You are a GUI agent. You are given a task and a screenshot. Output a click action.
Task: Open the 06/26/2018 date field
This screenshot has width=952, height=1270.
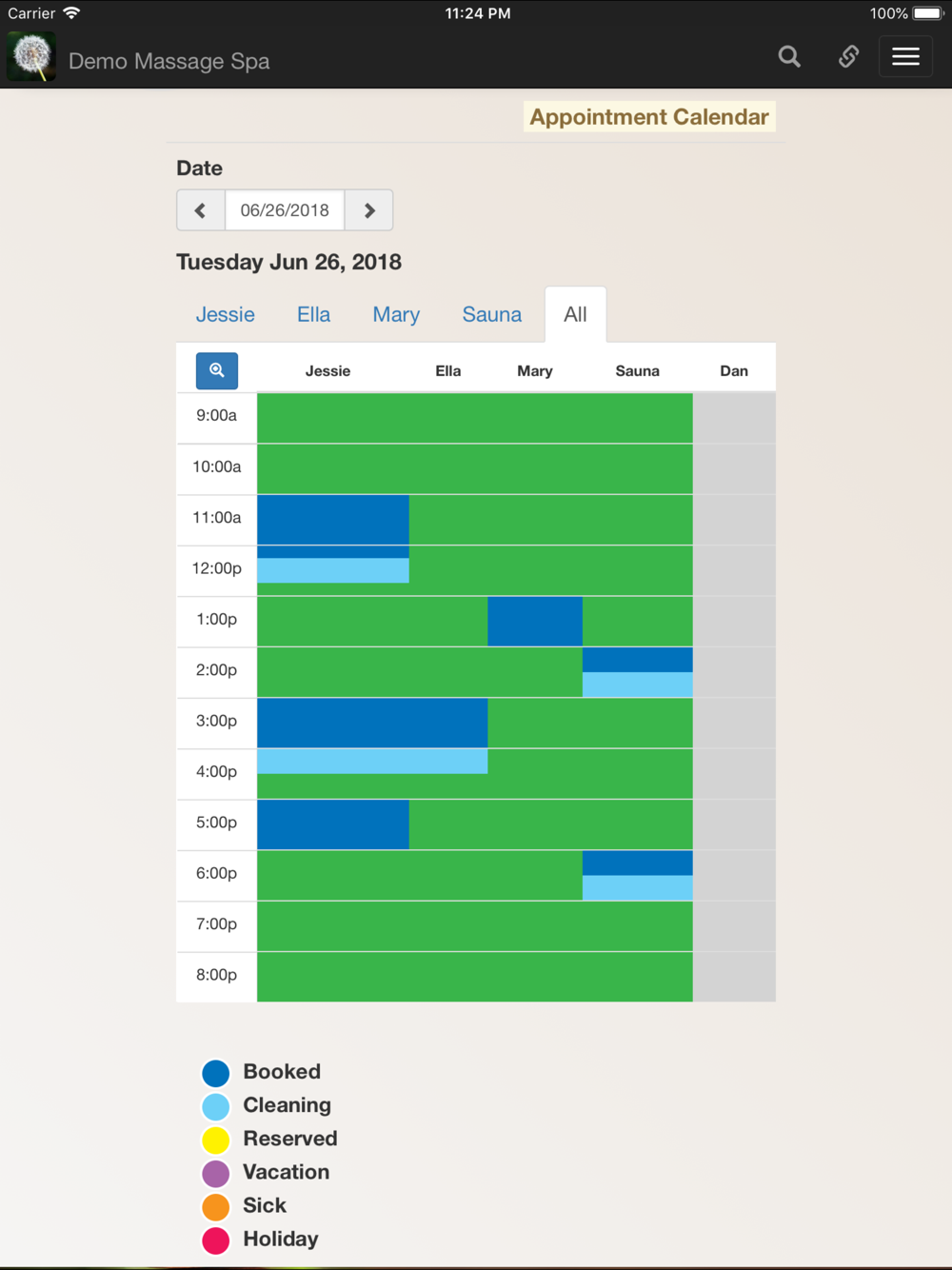[x=285, y=210]
